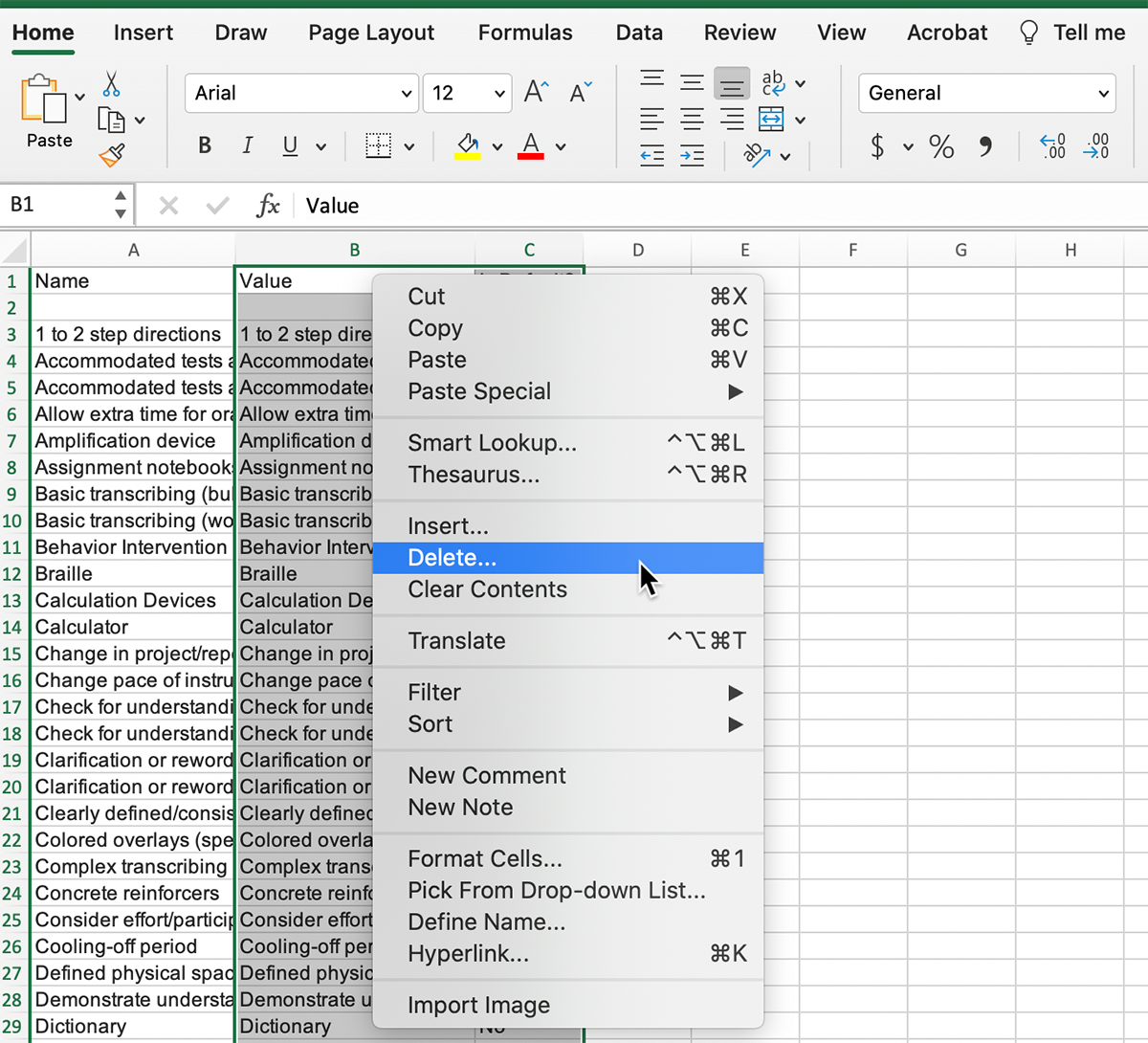This screenshot has width=1148, height=1043.
Task: Choose Delete... from the context menu
Action: (453, 558)
